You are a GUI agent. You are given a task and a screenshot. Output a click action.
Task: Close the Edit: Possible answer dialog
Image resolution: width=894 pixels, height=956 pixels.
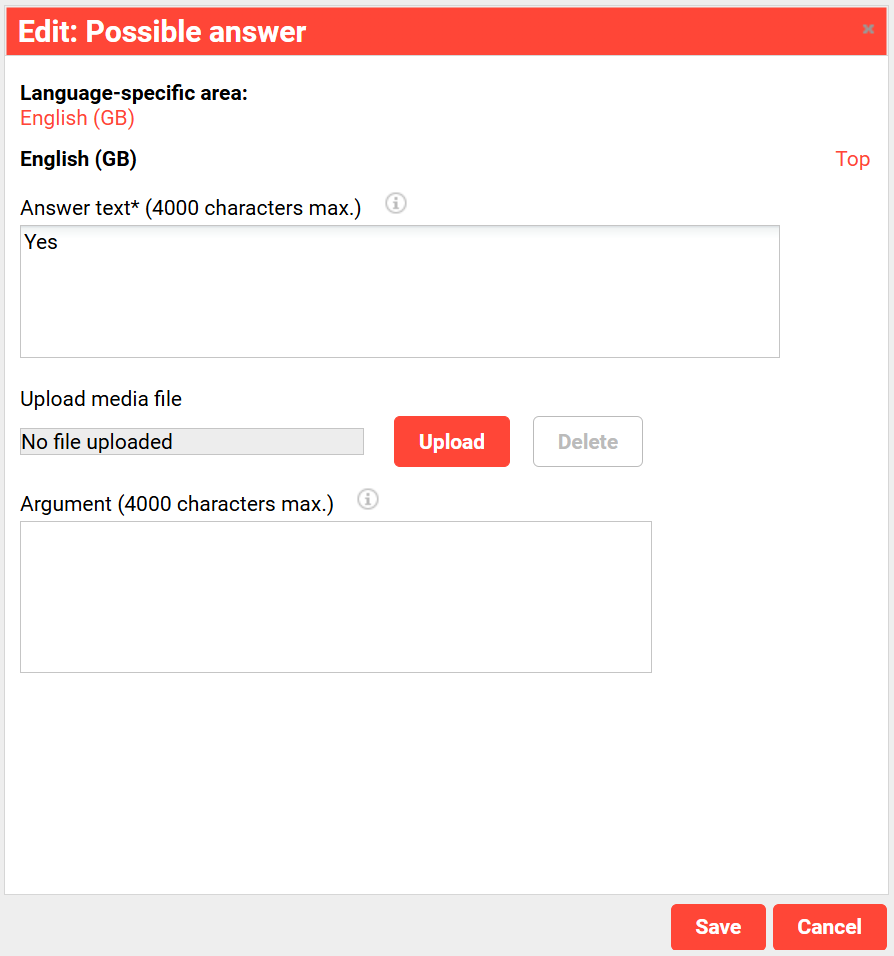point(868,29)
